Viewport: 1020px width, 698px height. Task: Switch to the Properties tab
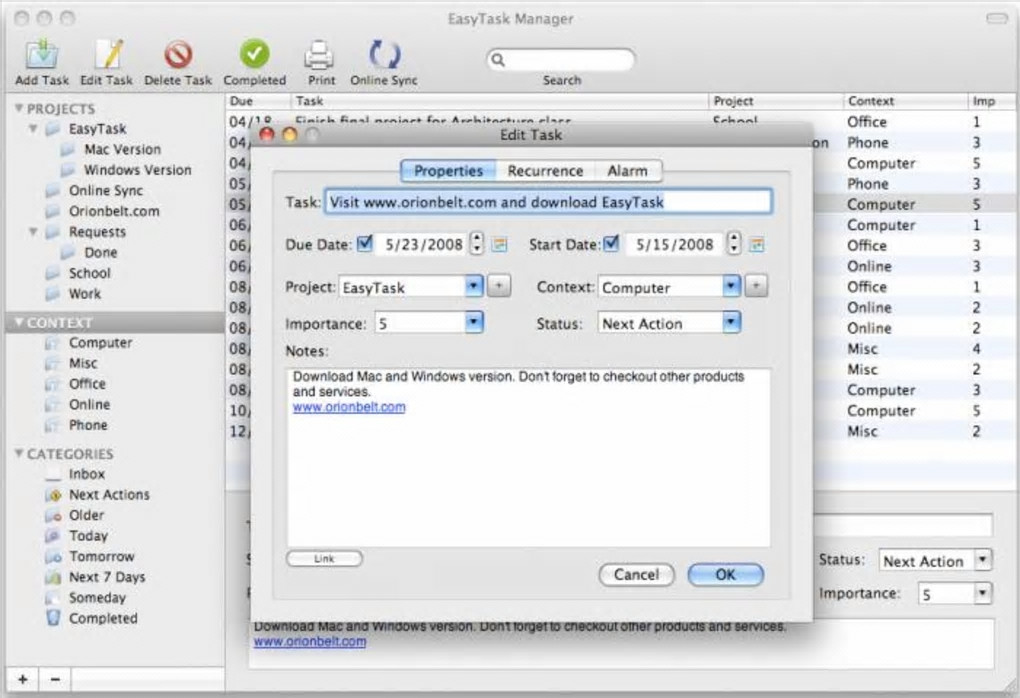click(x=448, y=171)
